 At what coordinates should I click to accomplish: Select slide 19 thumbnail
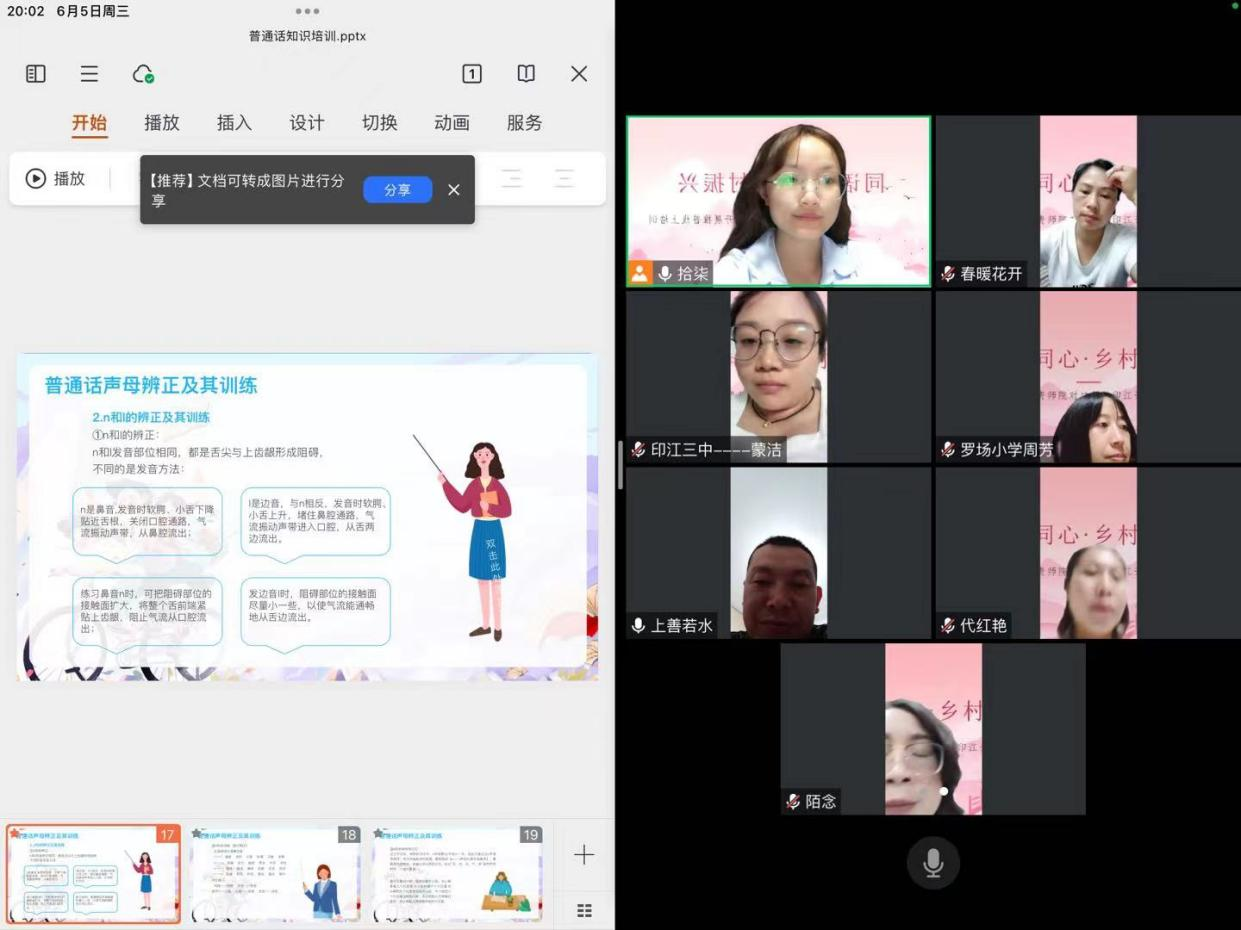(458, 874)
